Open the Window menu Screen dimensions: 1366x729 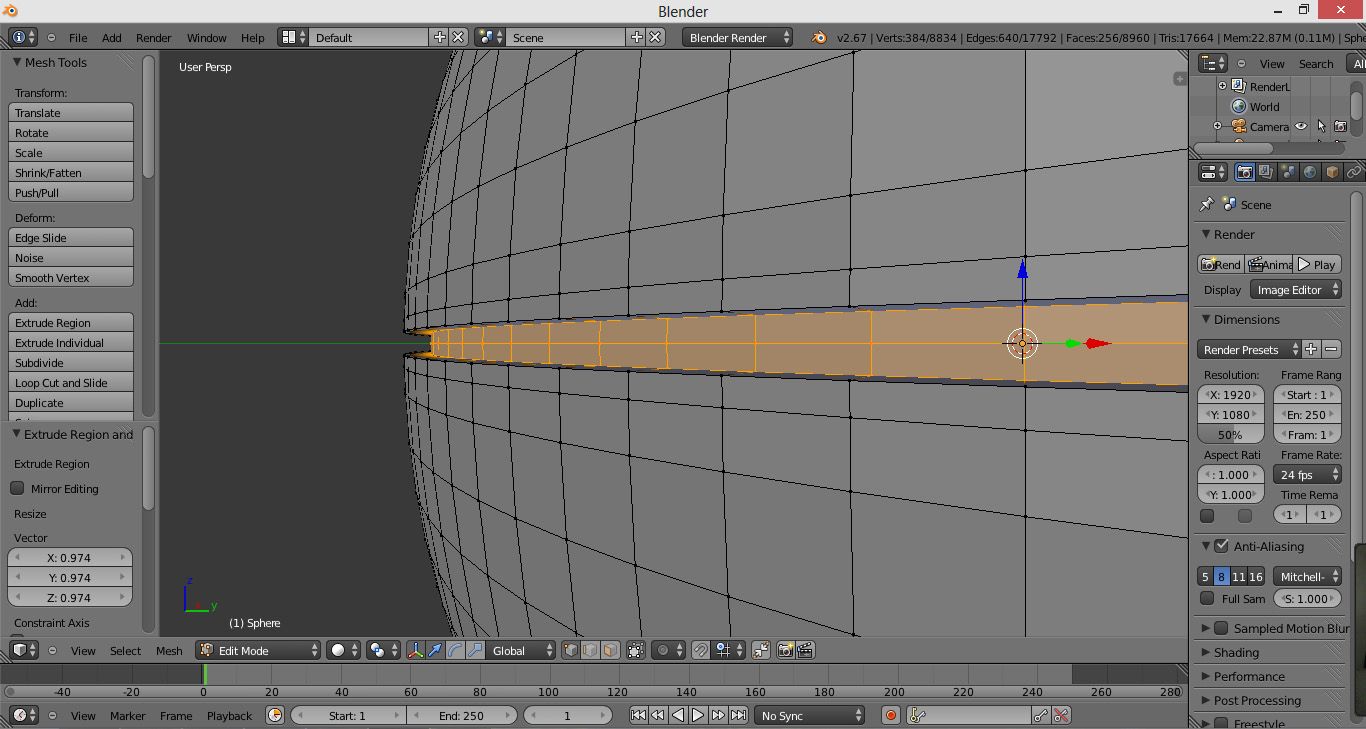tap(207, 38)
